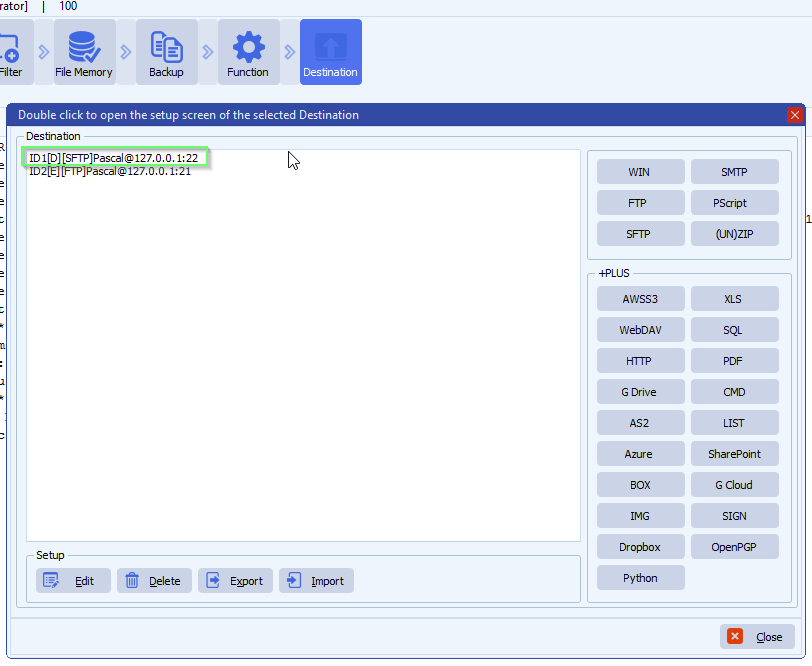Add an (UN)ZIP destination
812x666 pixels.
pyautogui.click(x=734, y=234)
